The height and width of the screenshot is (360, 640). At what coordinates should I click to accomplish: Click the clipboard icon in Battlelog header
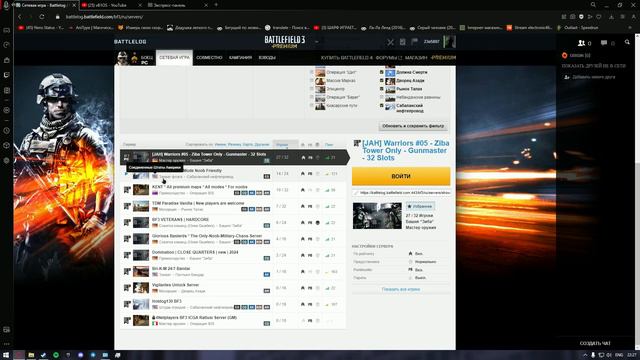pos(402,42)
